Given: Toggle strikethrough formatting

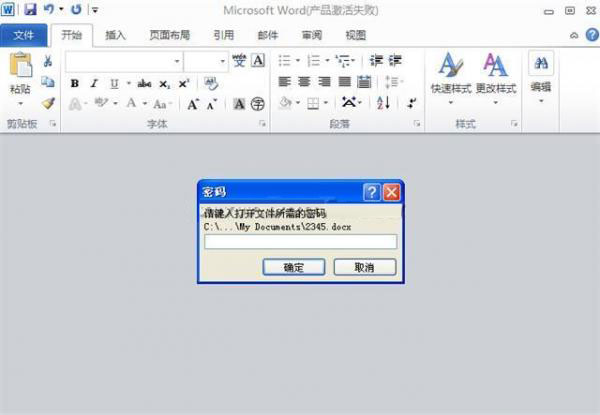Looking at the screenshot, I should point(144,83).
